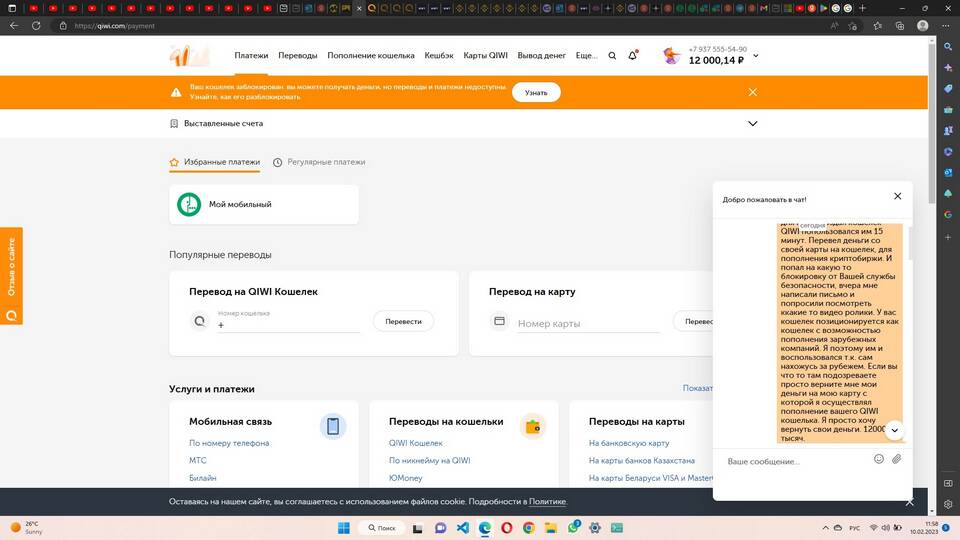Click the taskbar Поиск search box
This screenshot has height=540, width=960.
pos(382,528)
